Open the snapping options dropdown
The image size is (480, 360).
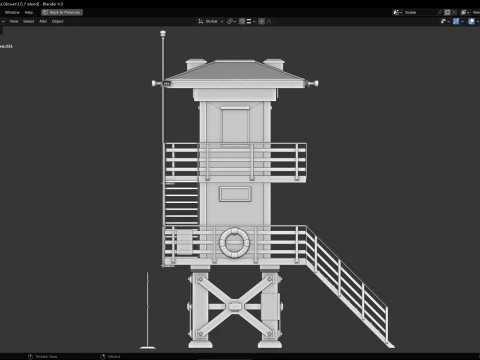[x=251, y=21]
